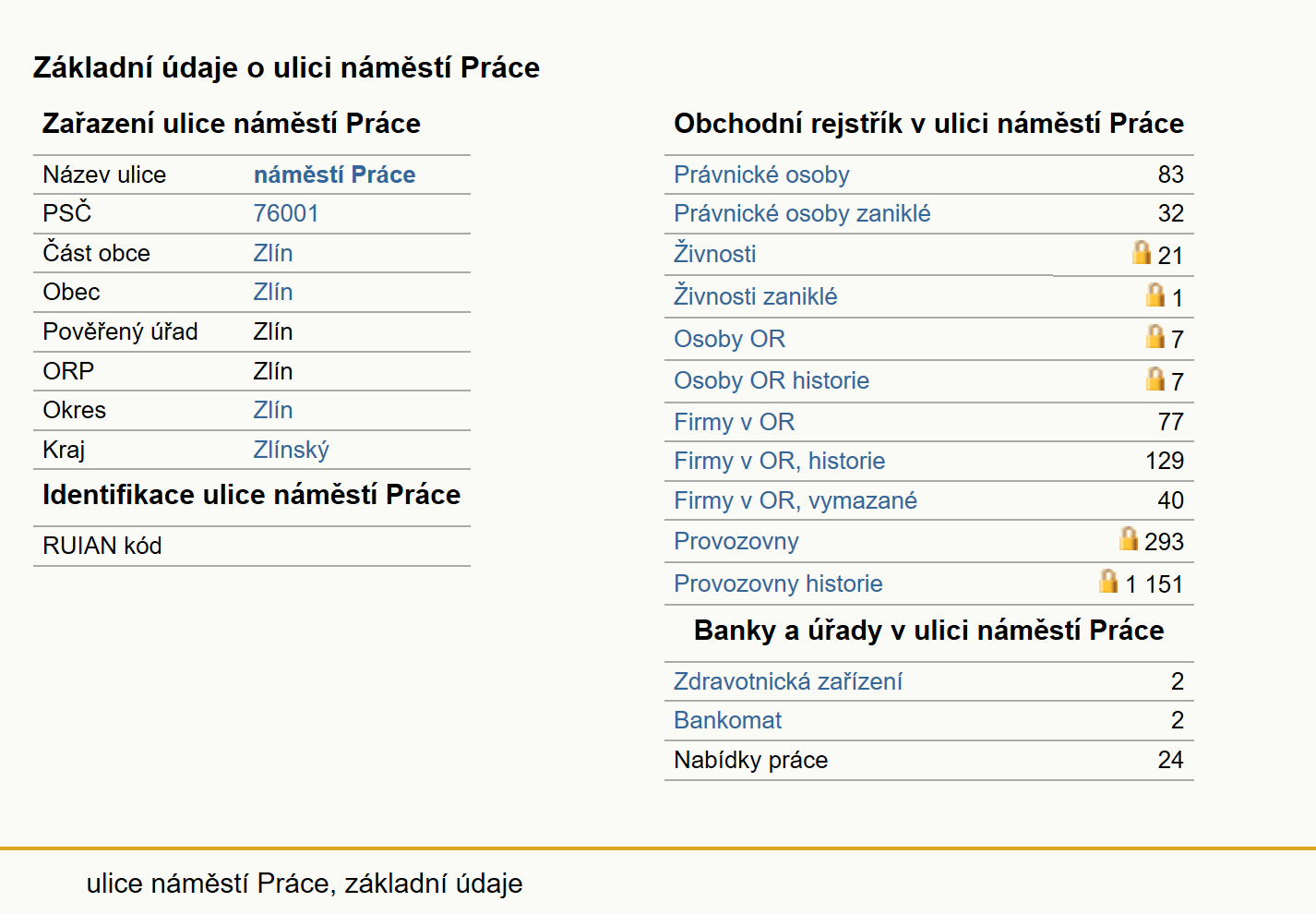Click the lock icon beside Živnosti count

(1142, 252)
